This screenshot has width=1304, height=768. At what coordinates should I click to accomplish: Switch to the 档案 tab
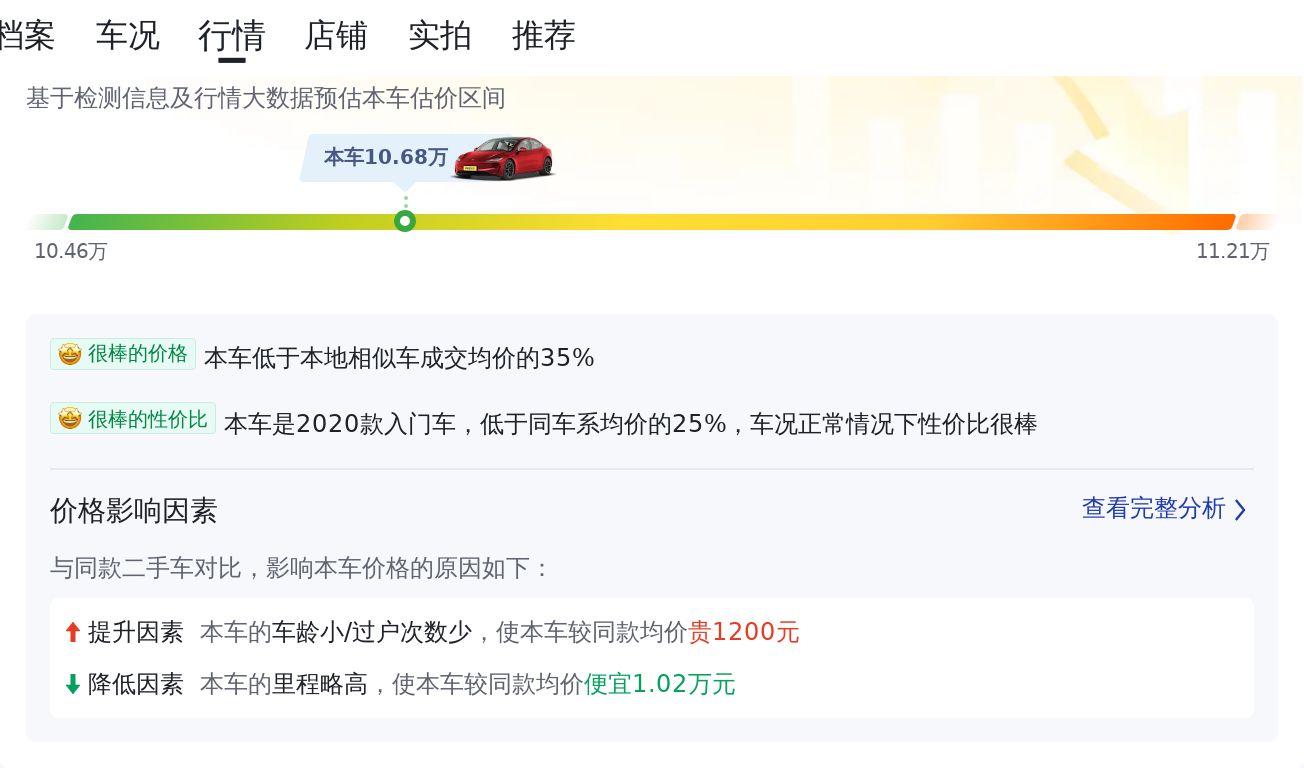(26, 36)
